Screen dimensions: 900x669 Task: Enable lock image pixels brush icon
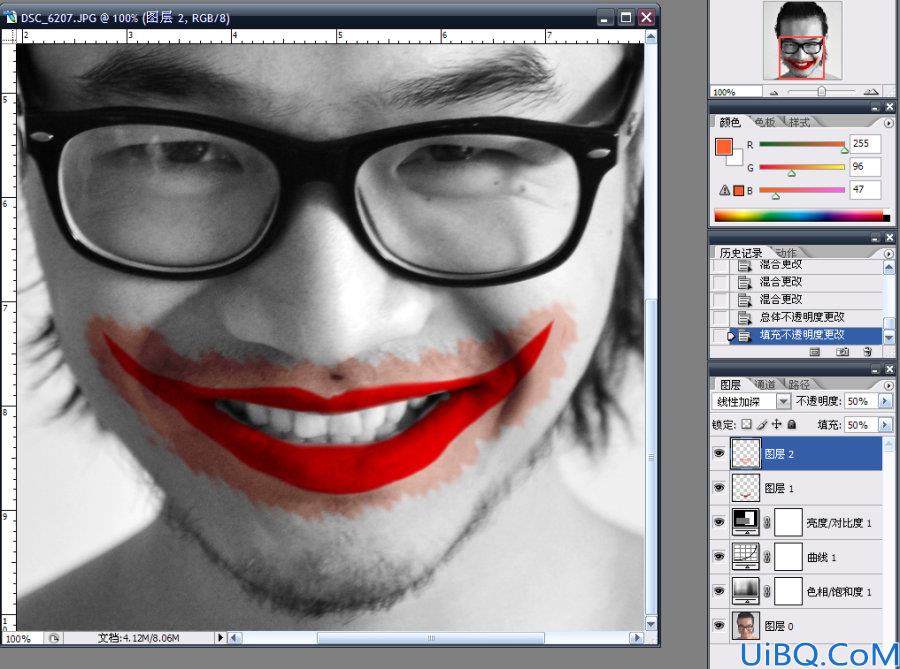[x=762, y=425]
